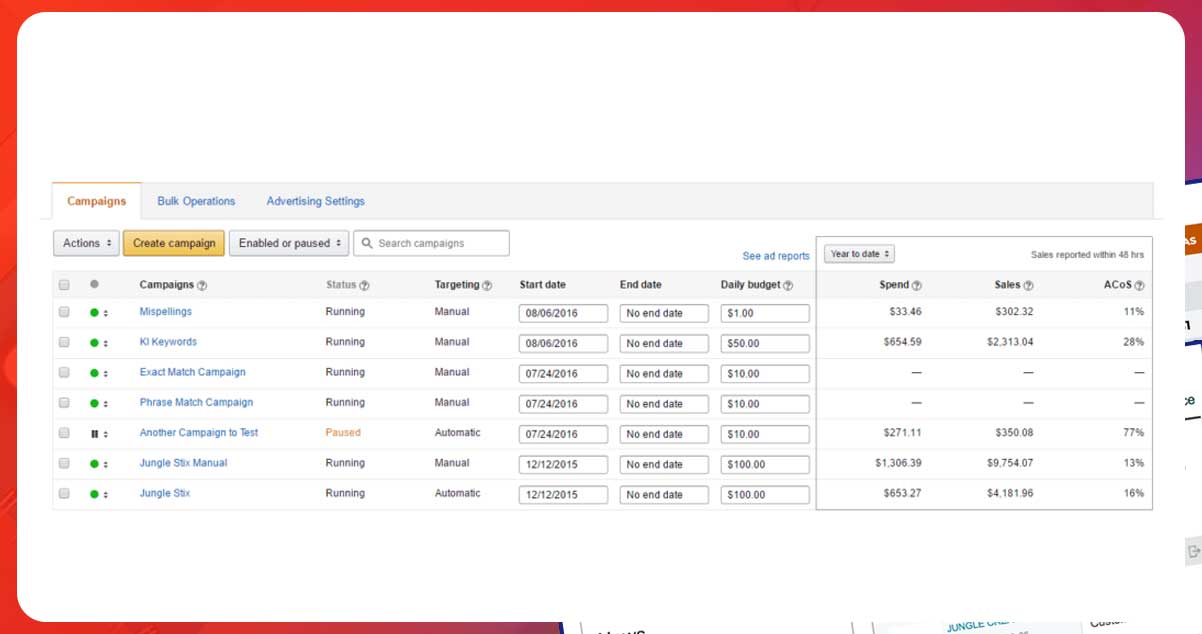
Task: Click green status dot for Mispellings
Action: [94, 313]
